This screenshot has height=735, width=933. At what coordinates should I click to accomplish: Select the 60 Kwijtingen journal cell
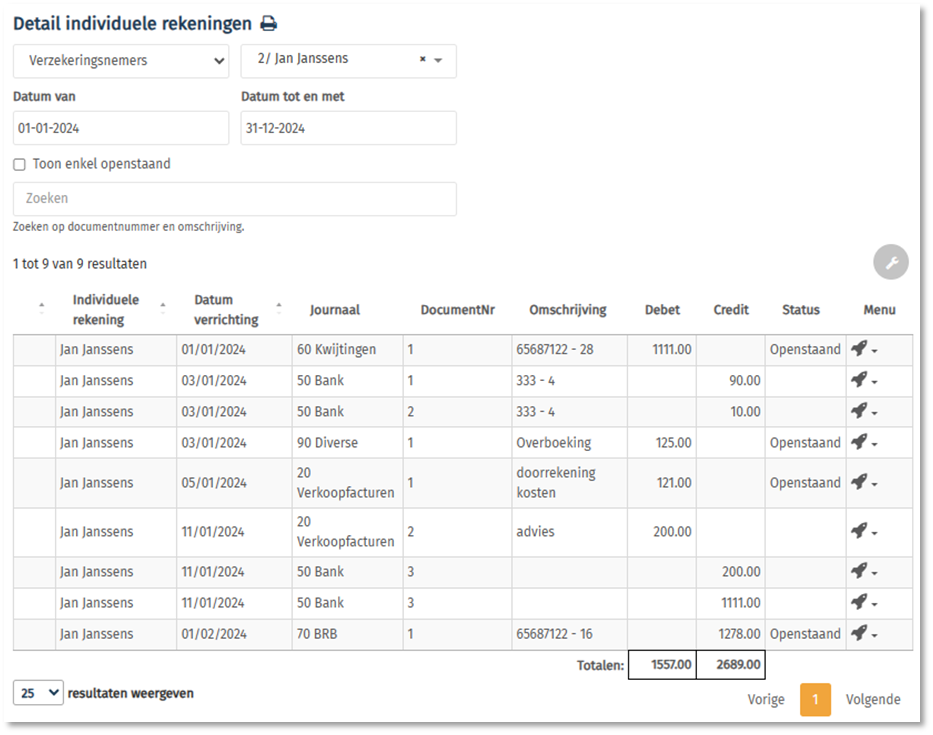(x=347, y=350)
